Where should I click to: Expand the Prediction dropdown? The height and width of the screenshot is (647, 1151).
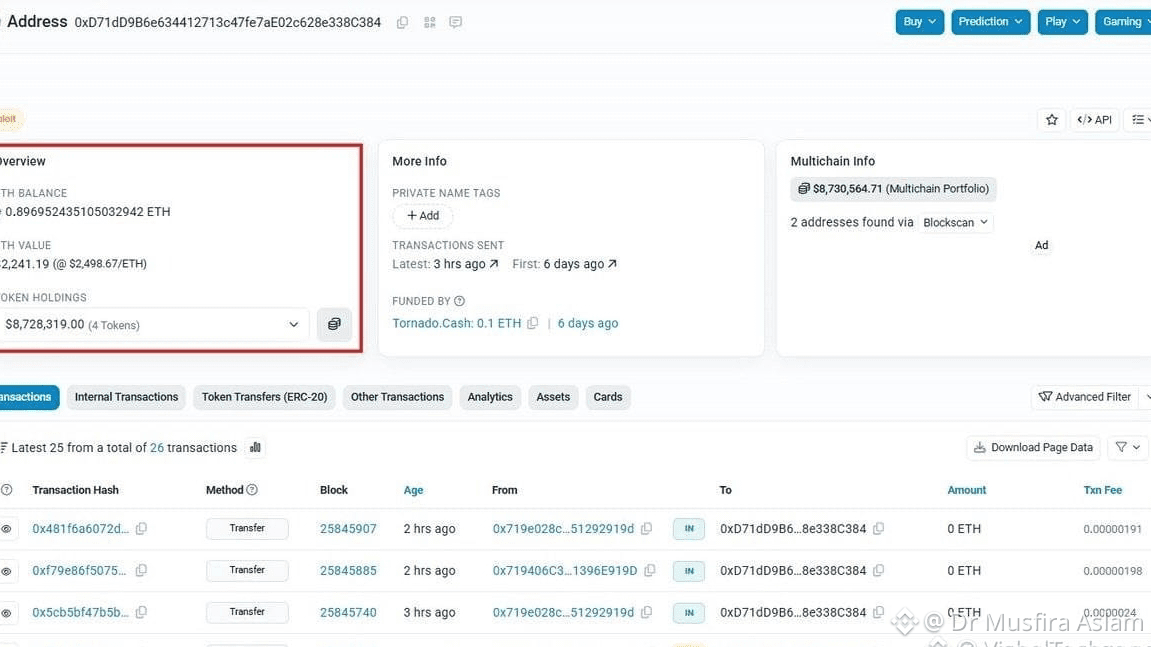tap(990, 22)
